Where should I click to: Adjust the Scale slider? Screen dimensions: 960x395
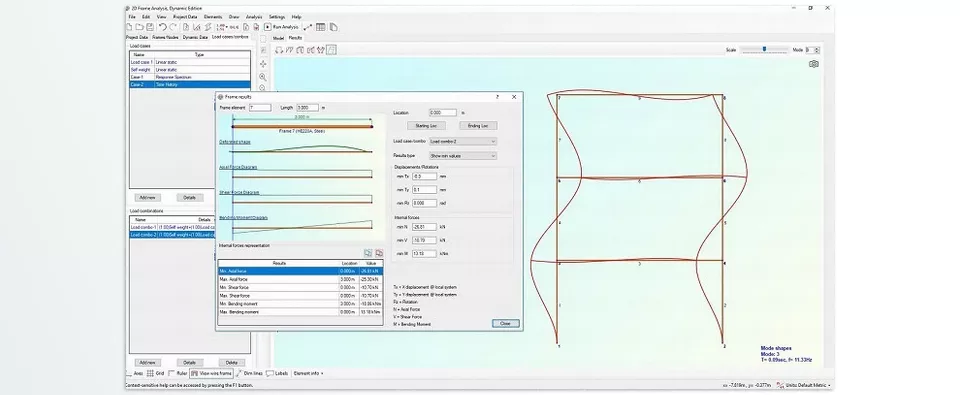tap(764, 50)
